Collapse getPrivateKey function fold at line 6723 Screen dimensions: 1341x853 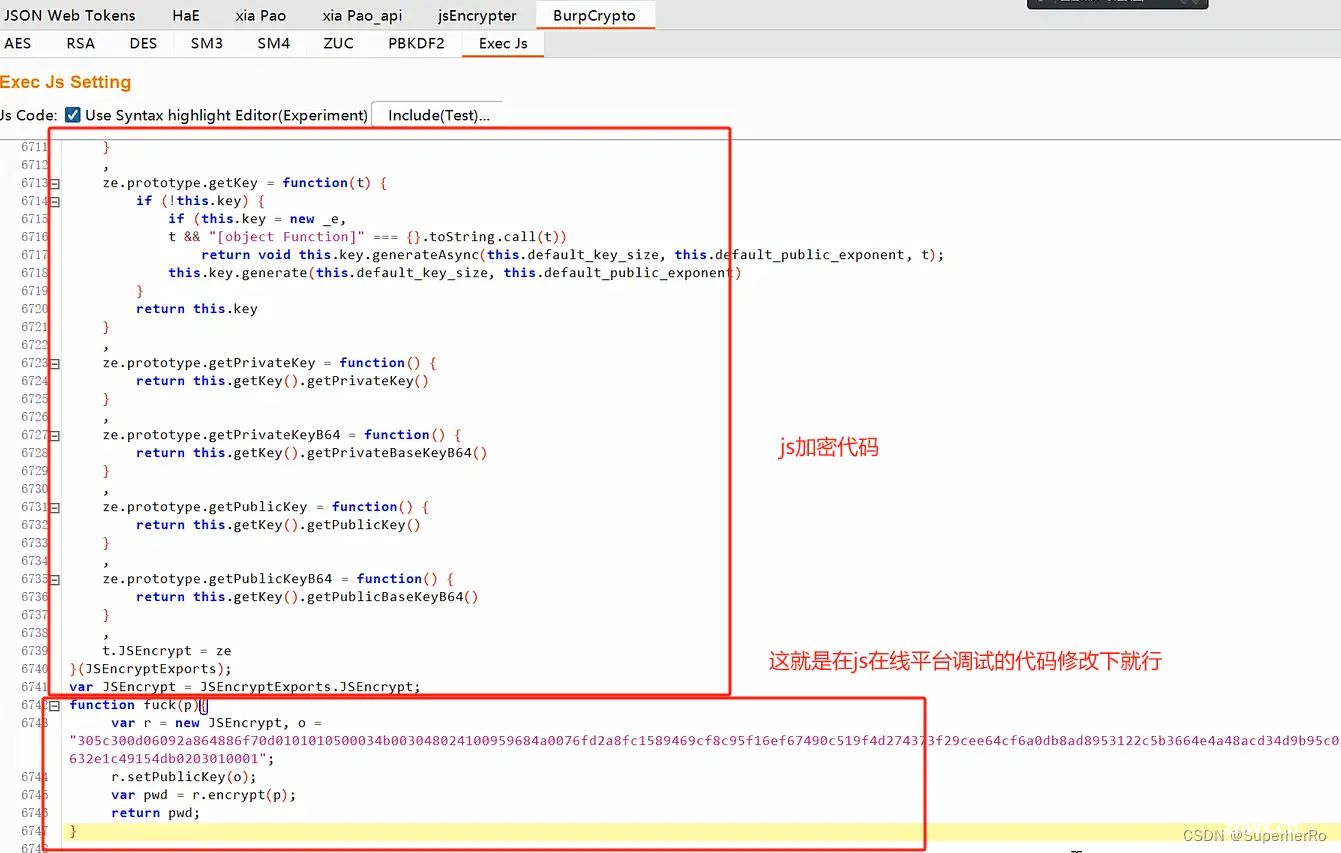click(55, 364)
